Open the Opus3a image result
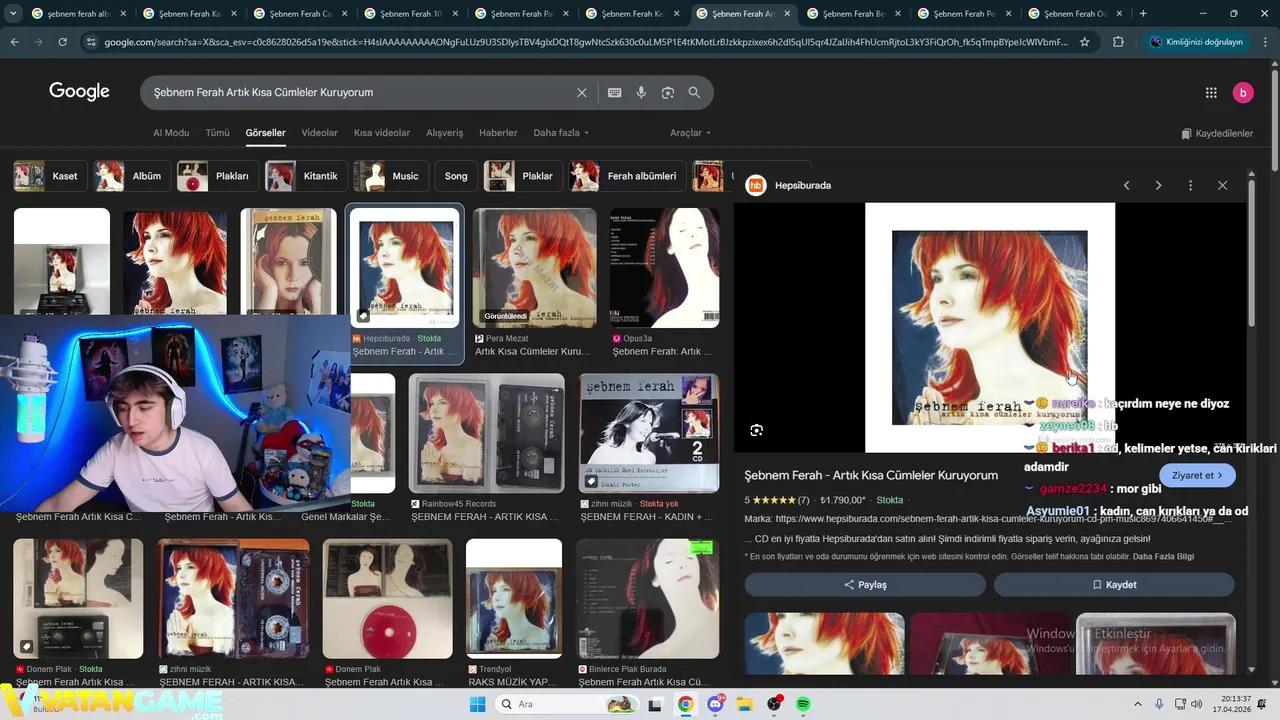 point(664,268)
